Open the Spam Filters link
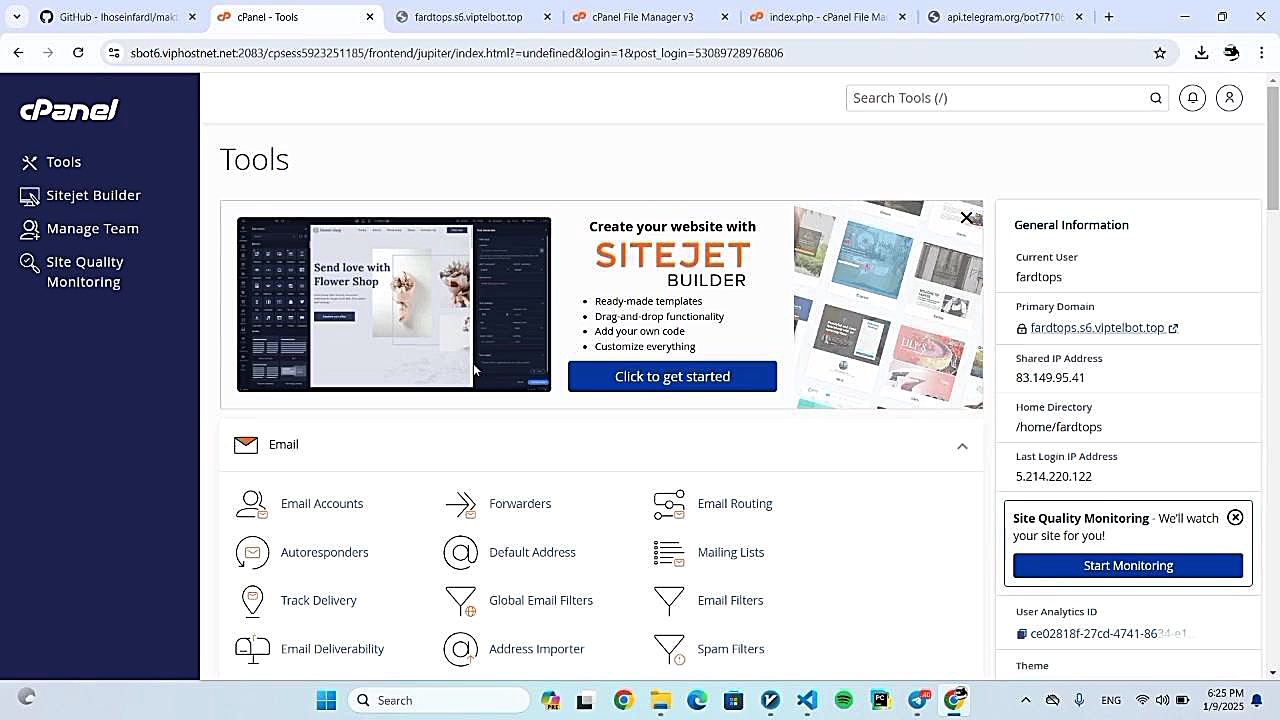This screenshot has height=720, width=1280. [731, 649]
